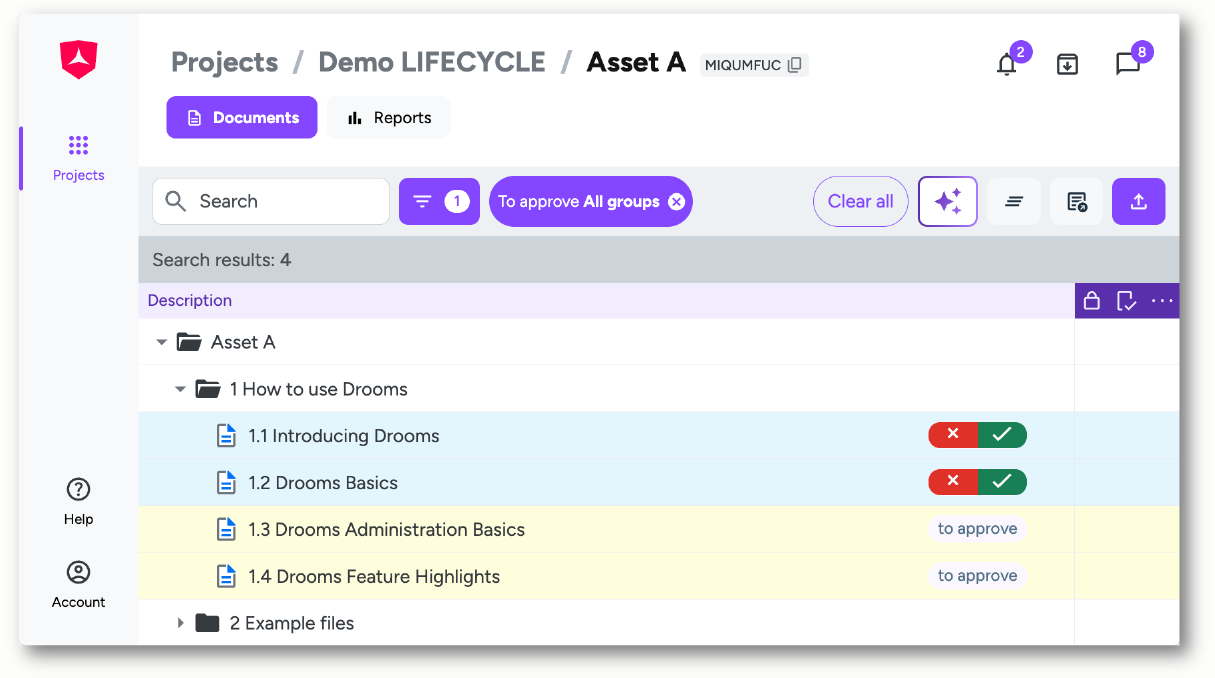Reject document 1.2 Drooms Basics
Image resolution: width=1215 pixels, height=678 pixels.
click(953, 482)
